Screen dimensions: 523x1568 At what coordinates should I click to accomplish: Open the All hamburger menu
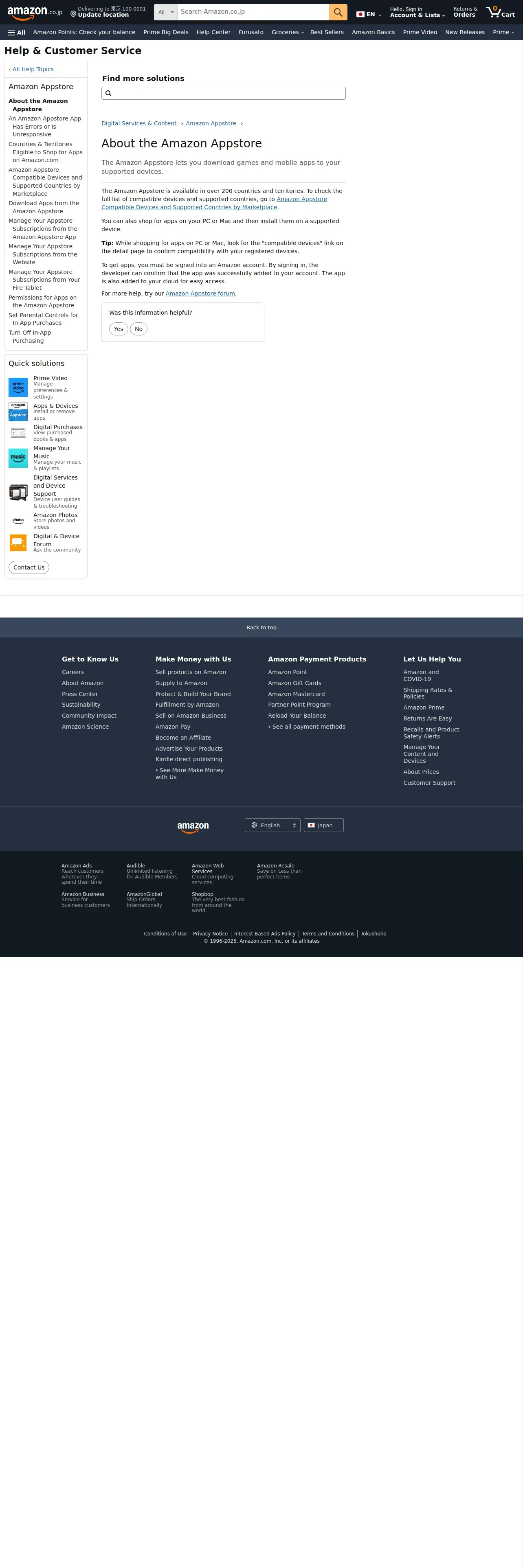16,32
